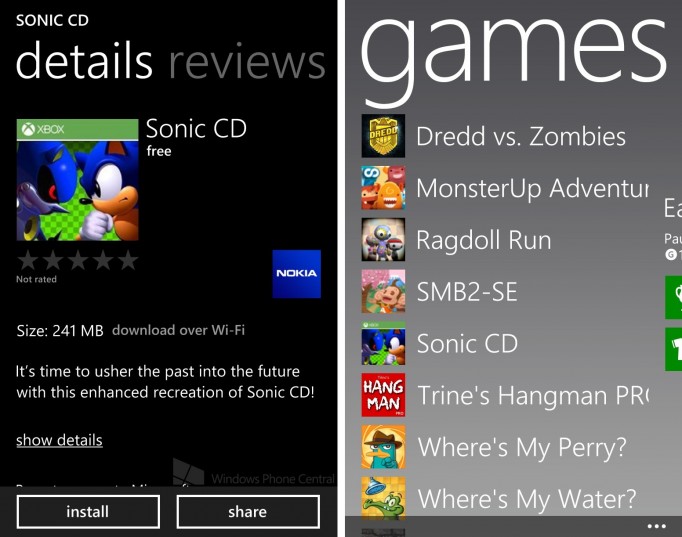The width and height of the screenshot is (682, 537).
Task: Share the Sonic CD app
Action: click(x=248, y=512)
